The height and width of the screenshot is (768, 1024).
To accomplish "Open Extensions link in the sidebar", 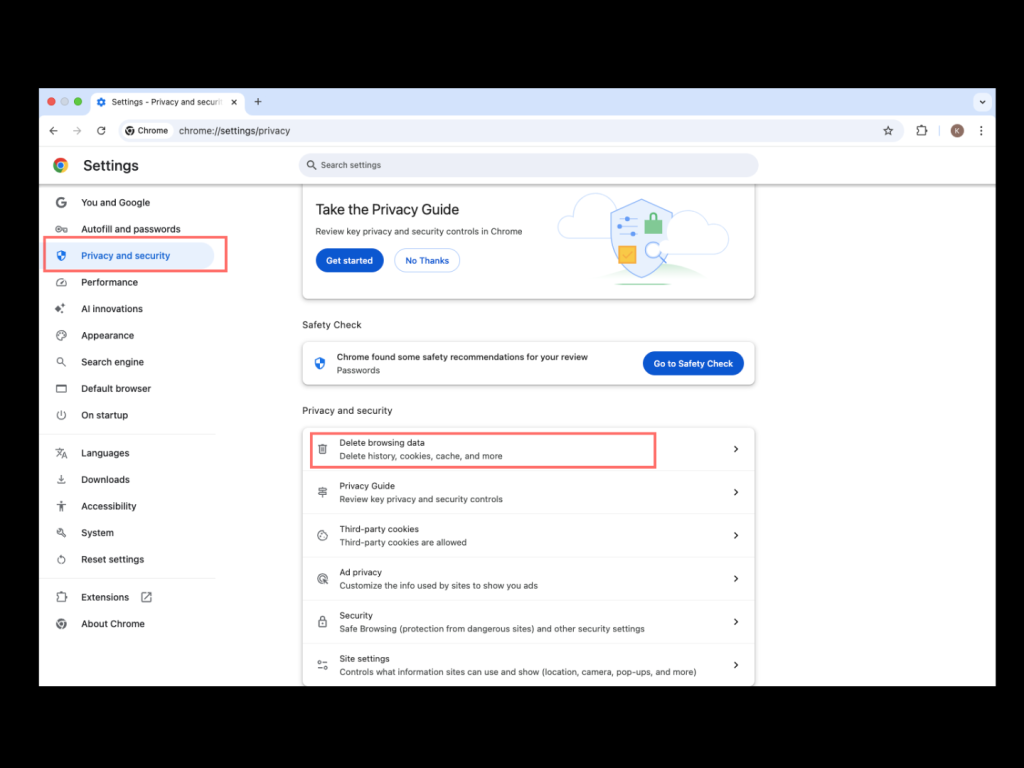I will click(x=105, y=597).
